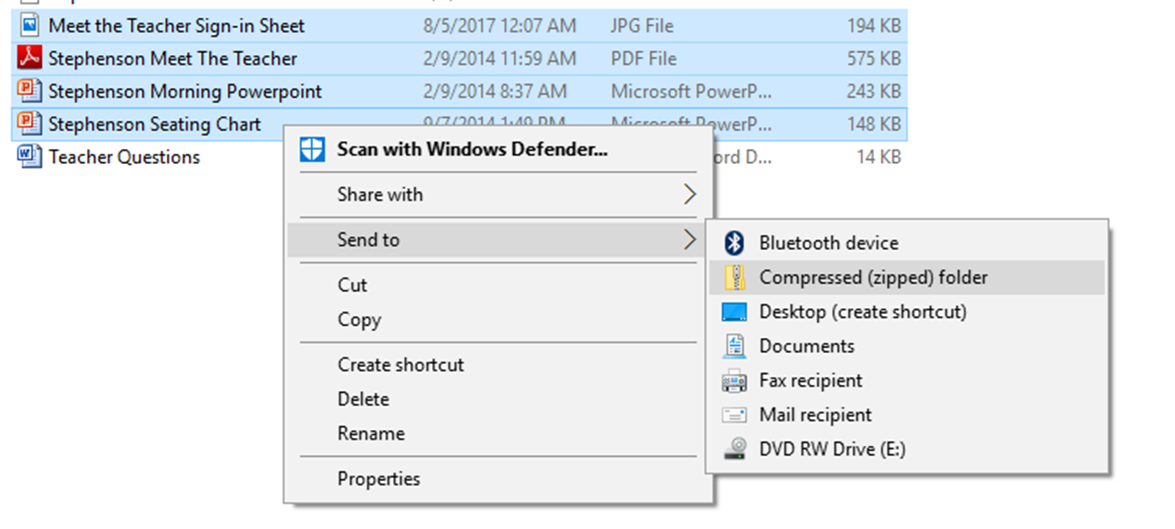Click the PDF icon of Stephenson Meet The Teacher
The width and height of the screenshot is (1175, 529).
(x=28, y=58)
